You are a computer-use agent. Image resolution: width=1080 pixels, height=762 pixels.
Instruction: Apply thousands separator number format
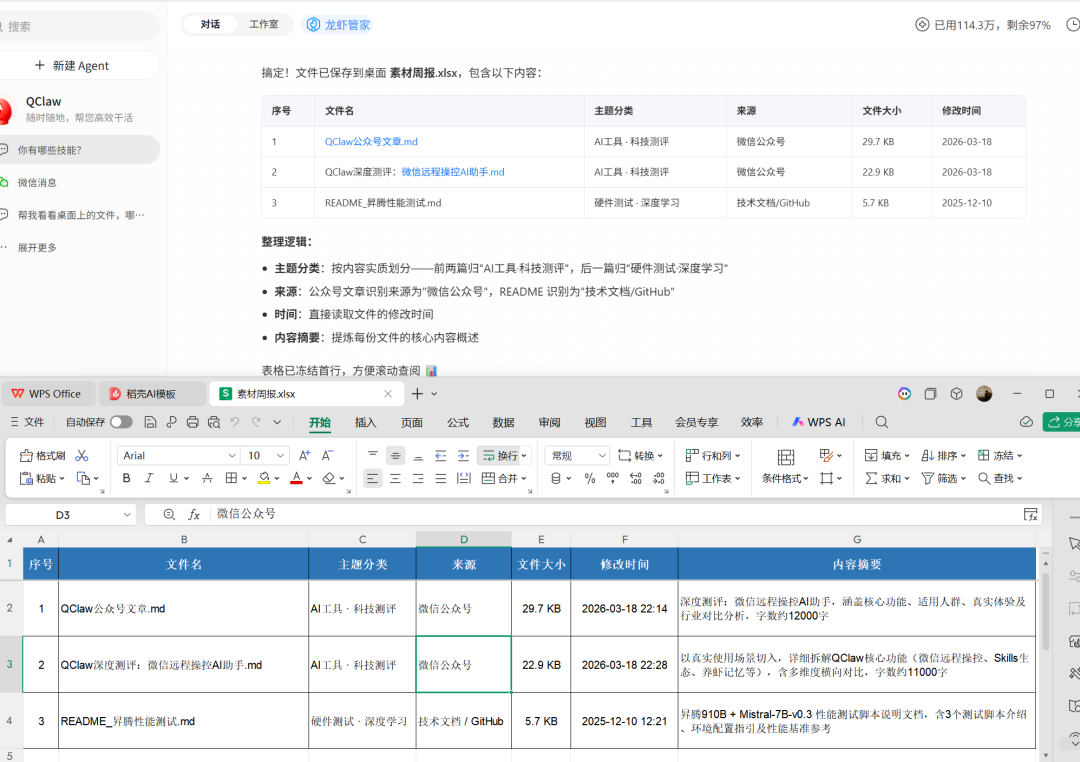(x=612, y=478)
